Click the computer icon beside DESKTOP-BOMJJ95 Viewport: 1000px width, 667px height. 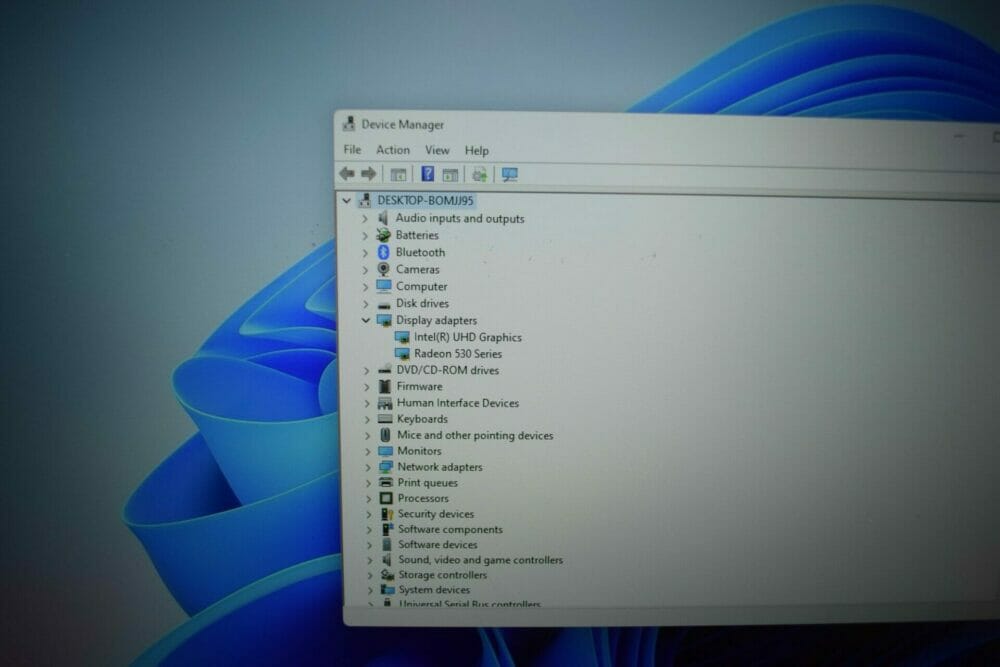click(365, 200)
